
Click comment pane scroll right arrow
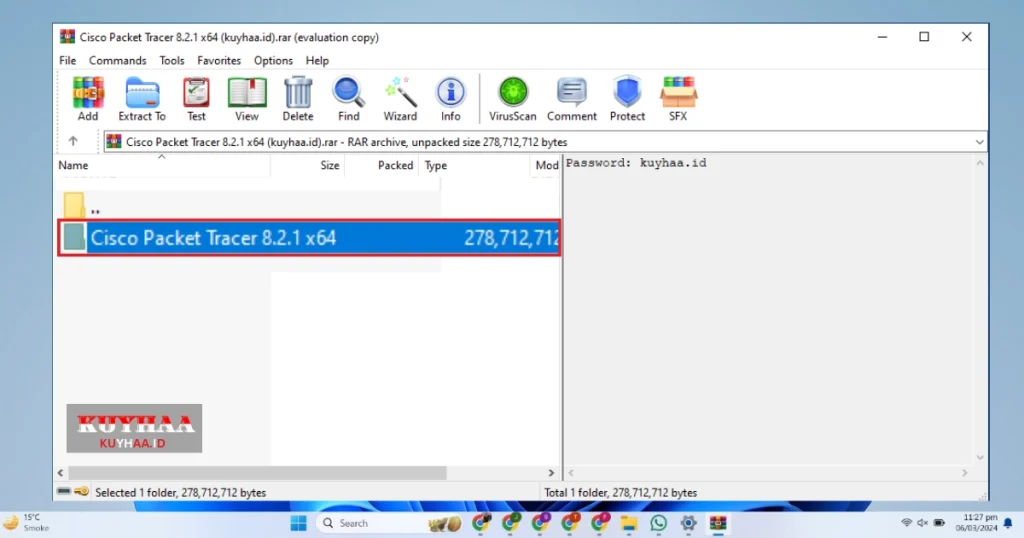[965, 472]
